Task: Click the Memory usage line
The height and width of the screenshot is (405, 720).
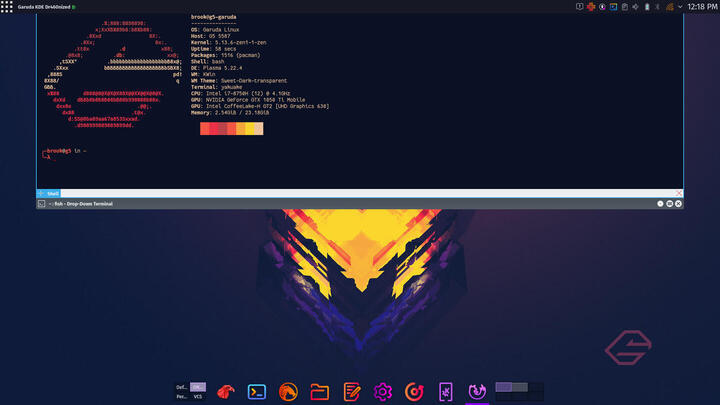Action: pyautogui.click(x=230, y=112)
